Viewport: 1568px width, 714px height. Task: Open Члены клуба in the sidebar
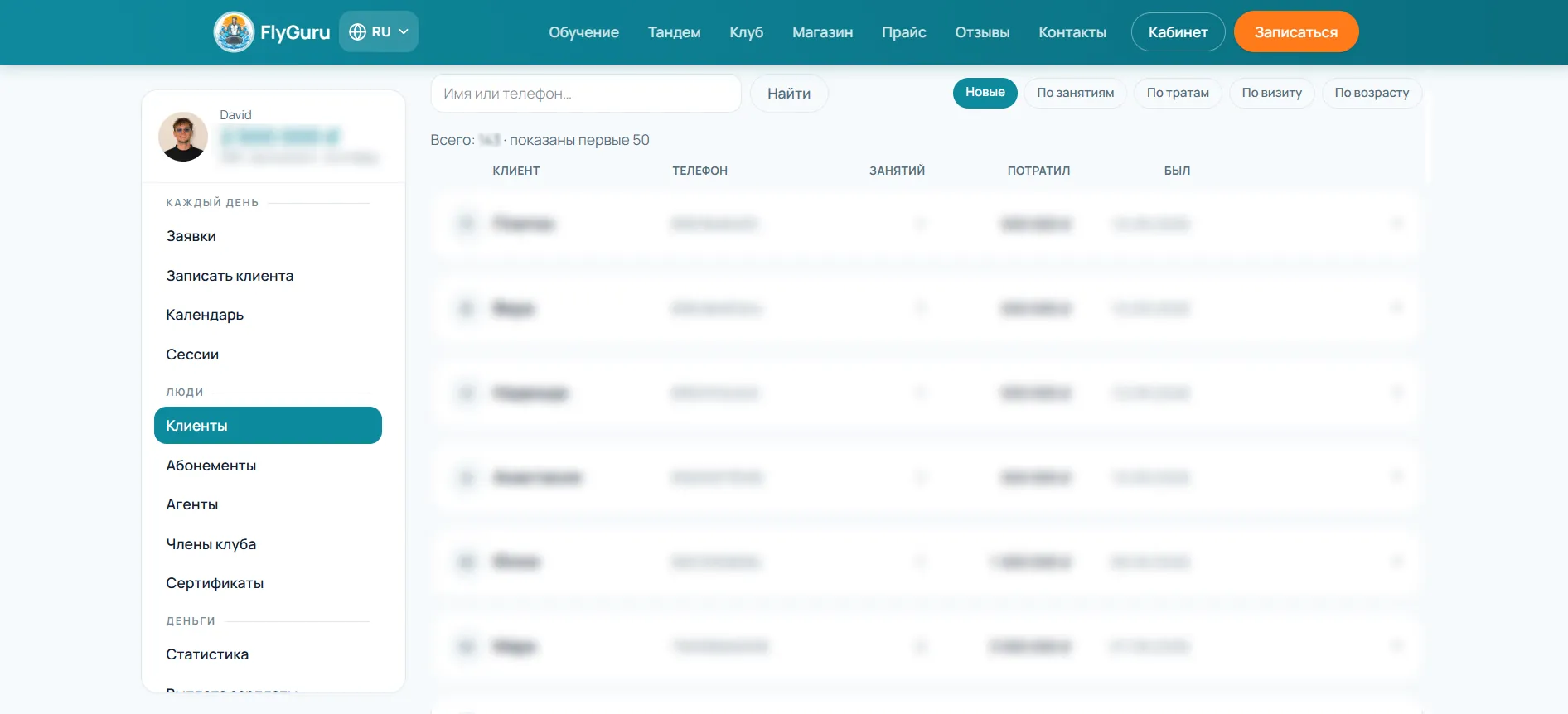268,544
